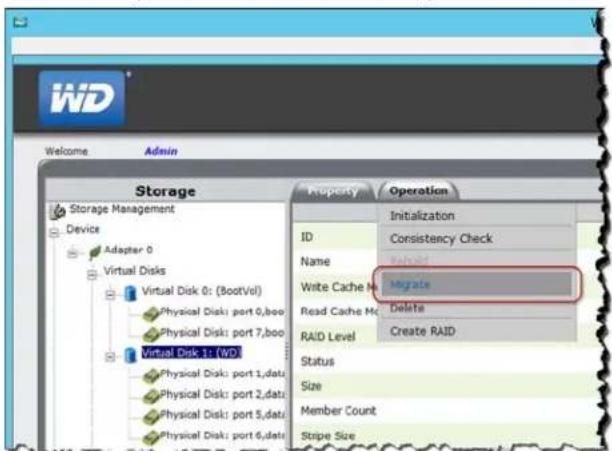Click the splitter handle between tree and properties
Image resolution: width=612 pixels, height=451 pixels.
point(288,351)
